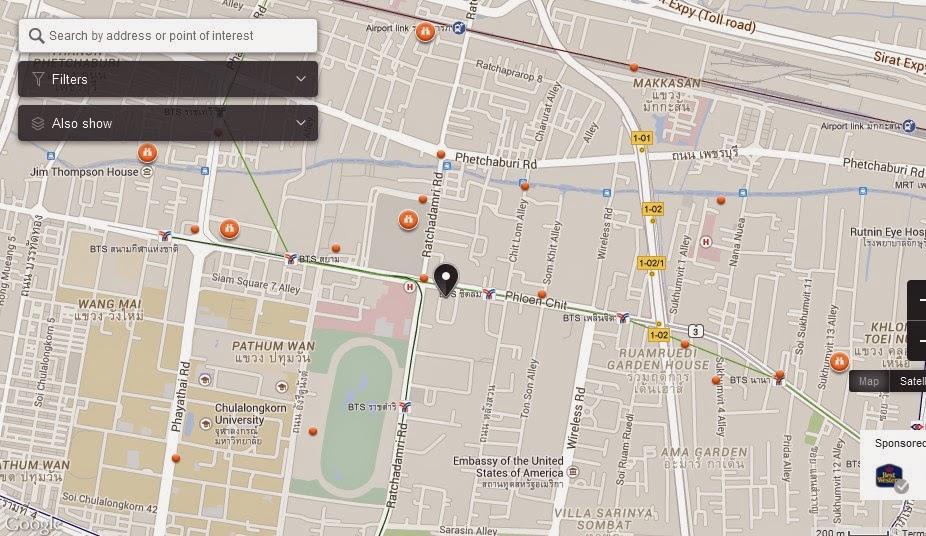Viewport: 926px width, 536px height.
Task: Click the BTS Siam station icon
Action: (290, 259)
